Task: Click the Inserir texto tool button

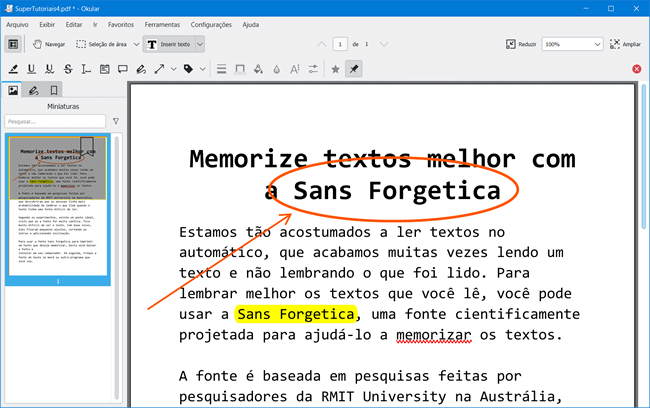Action: [169, 44]
